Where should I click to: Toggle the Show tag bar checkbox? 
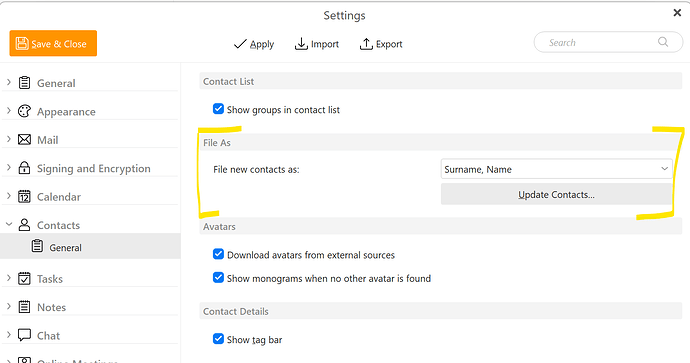point(218,339)
